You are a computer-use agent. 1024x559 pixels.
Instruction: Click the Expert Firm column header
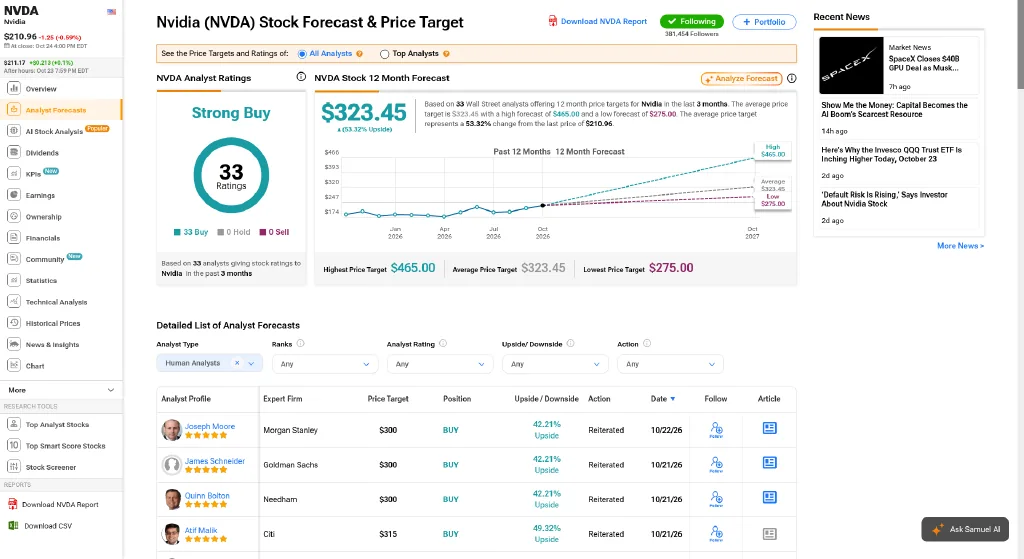tap(283, 398)
